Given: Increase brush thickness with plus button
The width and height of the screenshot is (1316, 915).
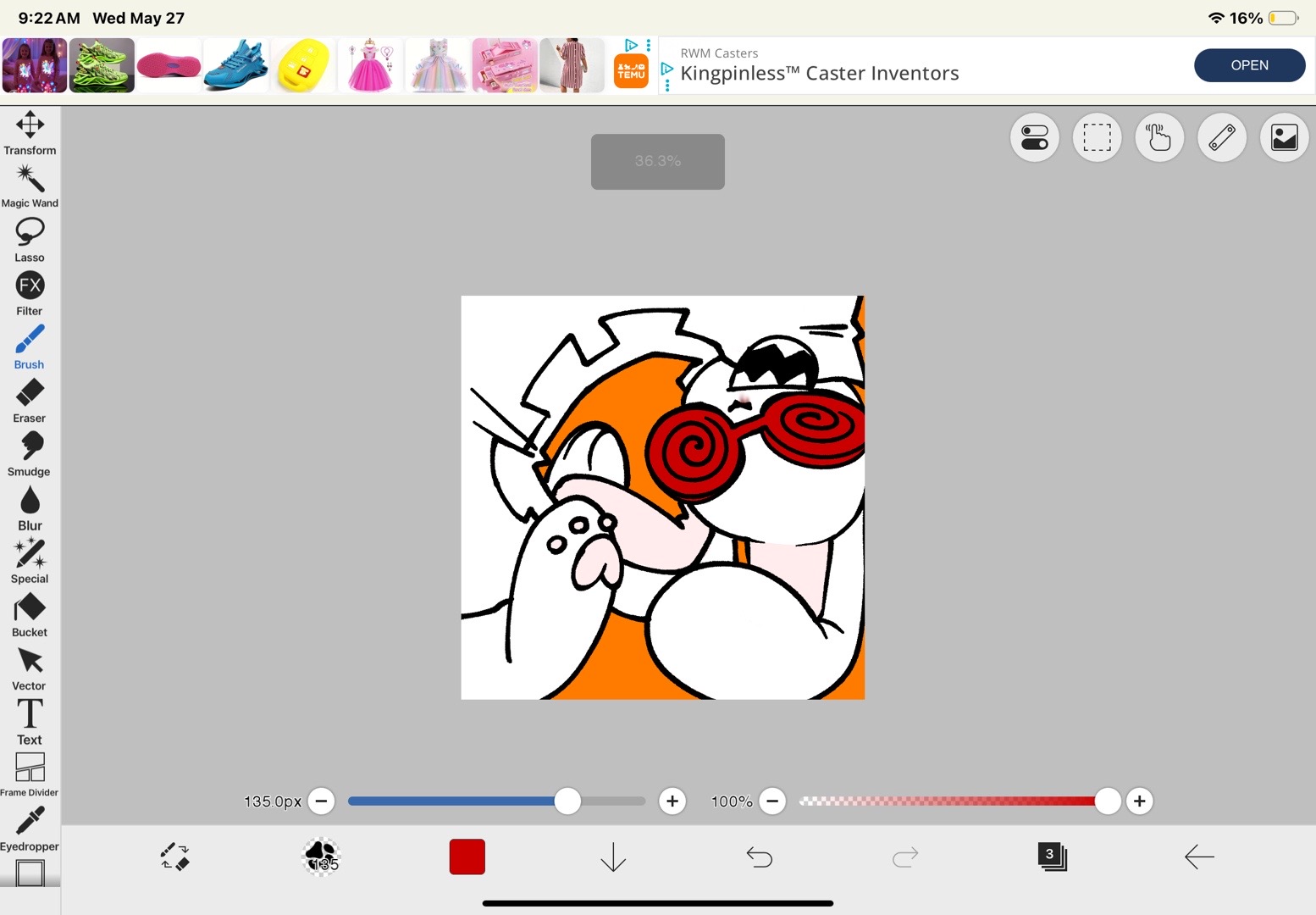Looking at the screenshot, I should (x=672, y=801).
